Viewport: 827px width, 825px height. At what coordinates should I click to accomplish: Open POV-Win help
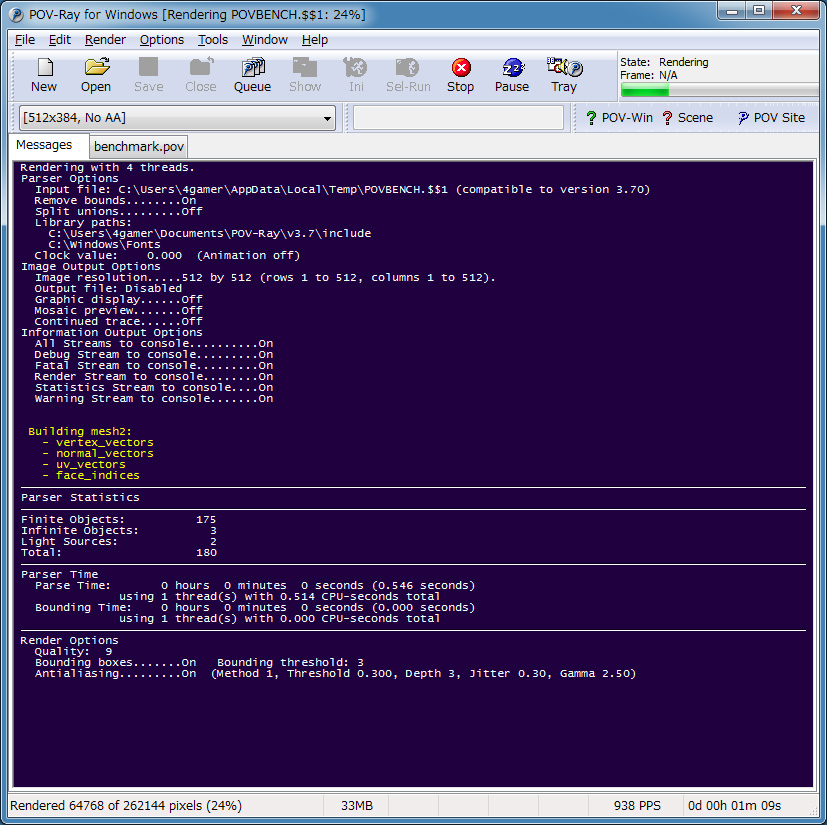pos(619,118)
